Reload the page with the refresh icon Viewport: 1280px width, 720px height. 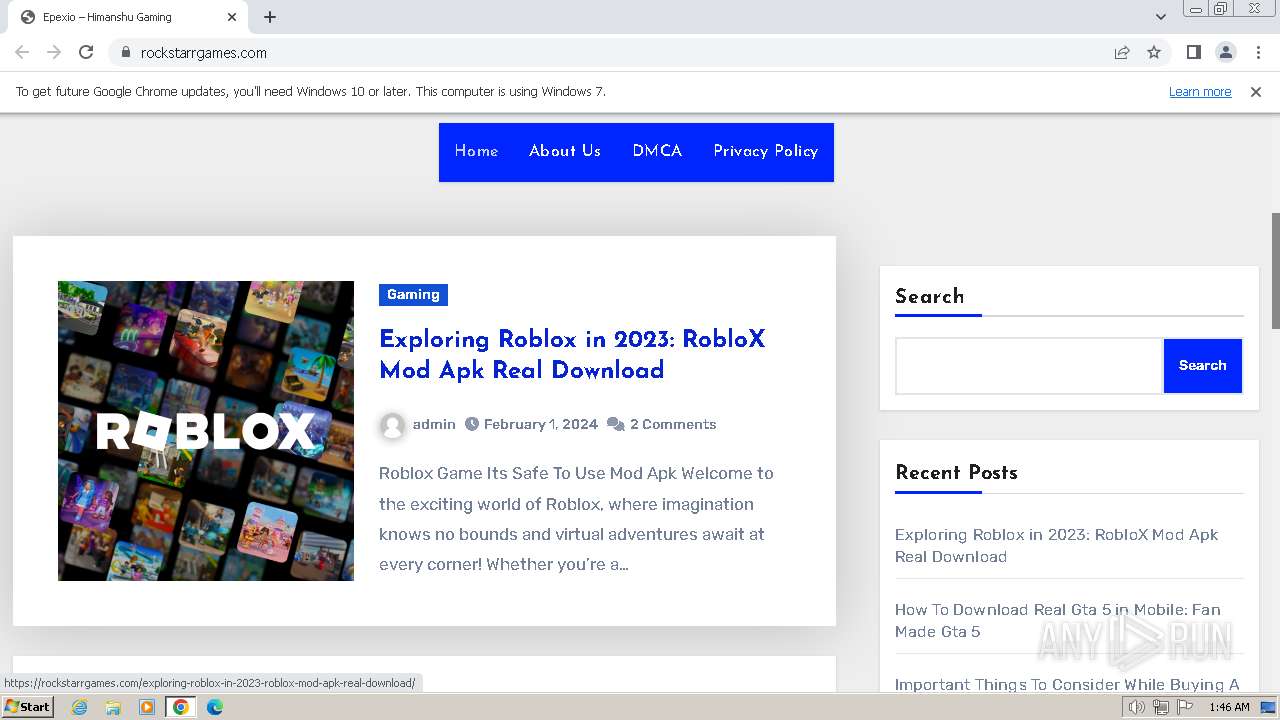point(86,52)
